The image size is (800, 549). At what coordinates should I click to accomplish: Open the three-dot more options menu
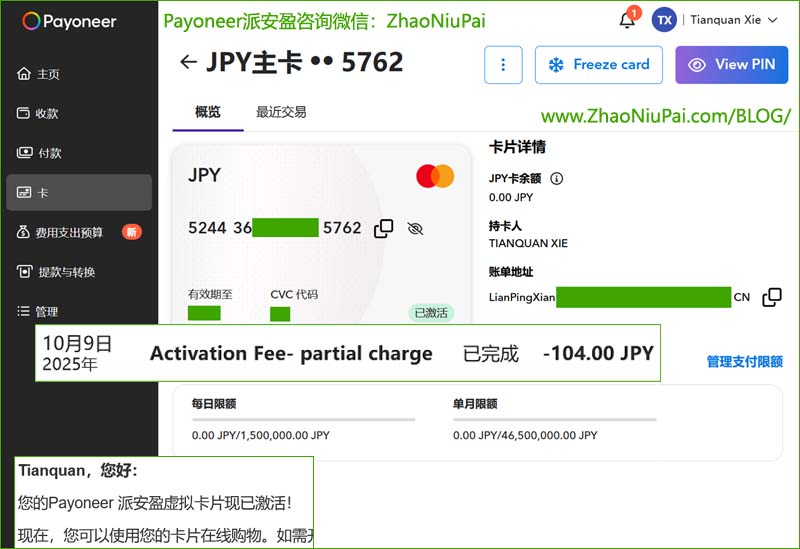click(x=503, y=65)
